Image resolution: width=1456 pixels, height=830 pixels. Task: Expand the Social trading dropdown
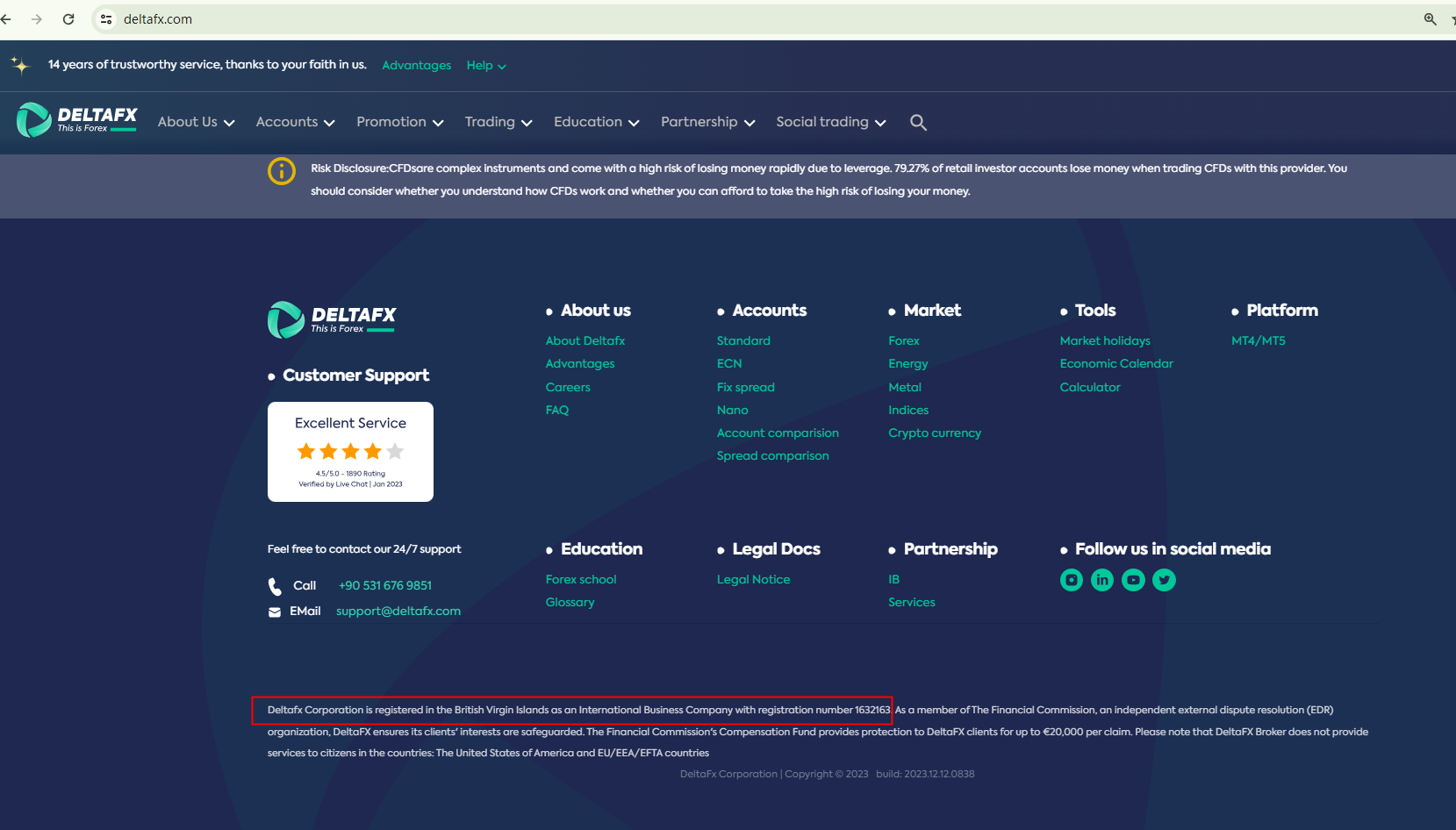click(830, 122)
